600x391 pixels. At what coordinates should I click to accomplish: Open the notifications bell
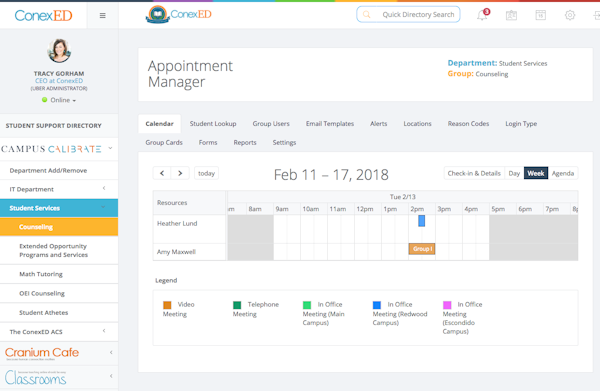pyautogui.click(x=483, y=15)
